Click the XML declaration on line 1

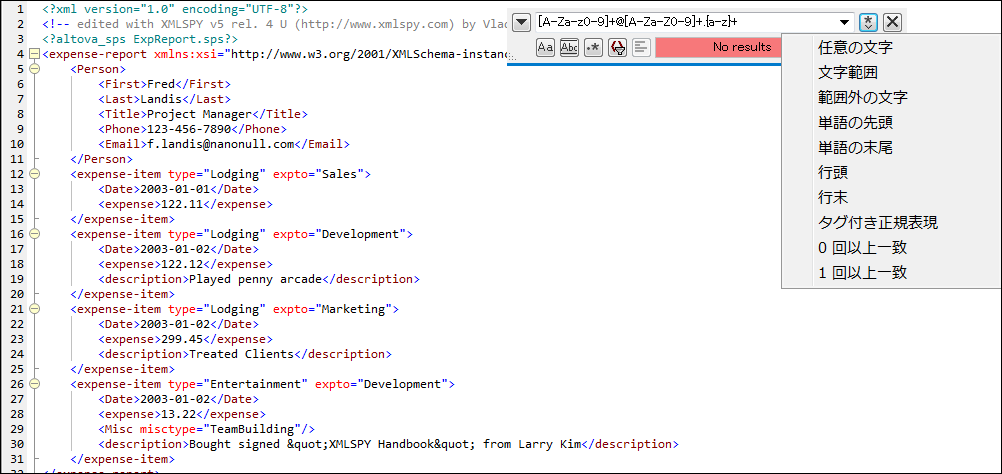click(175, 10)
